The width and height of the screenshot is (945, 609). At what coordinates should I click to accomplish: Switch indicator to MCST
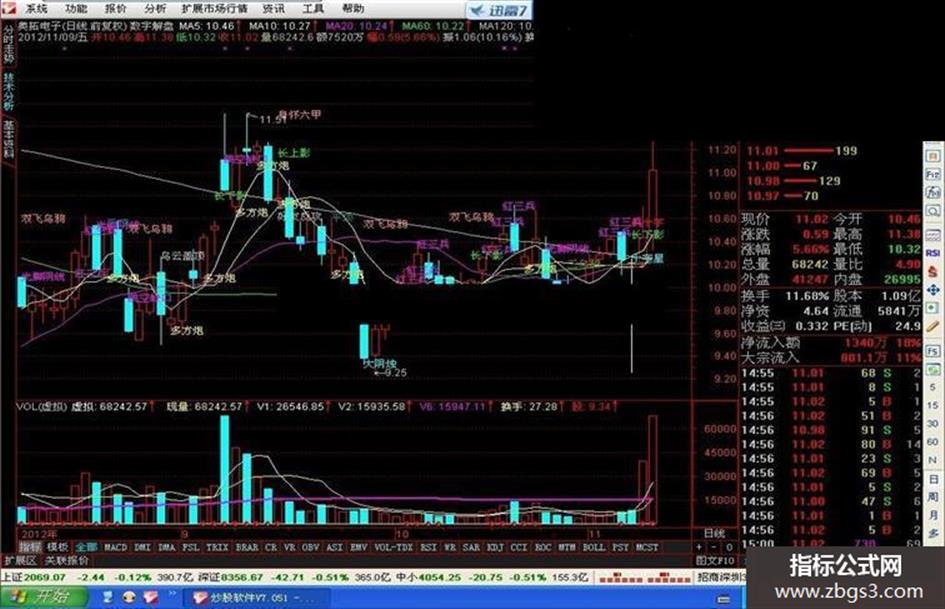coord(647,547)
